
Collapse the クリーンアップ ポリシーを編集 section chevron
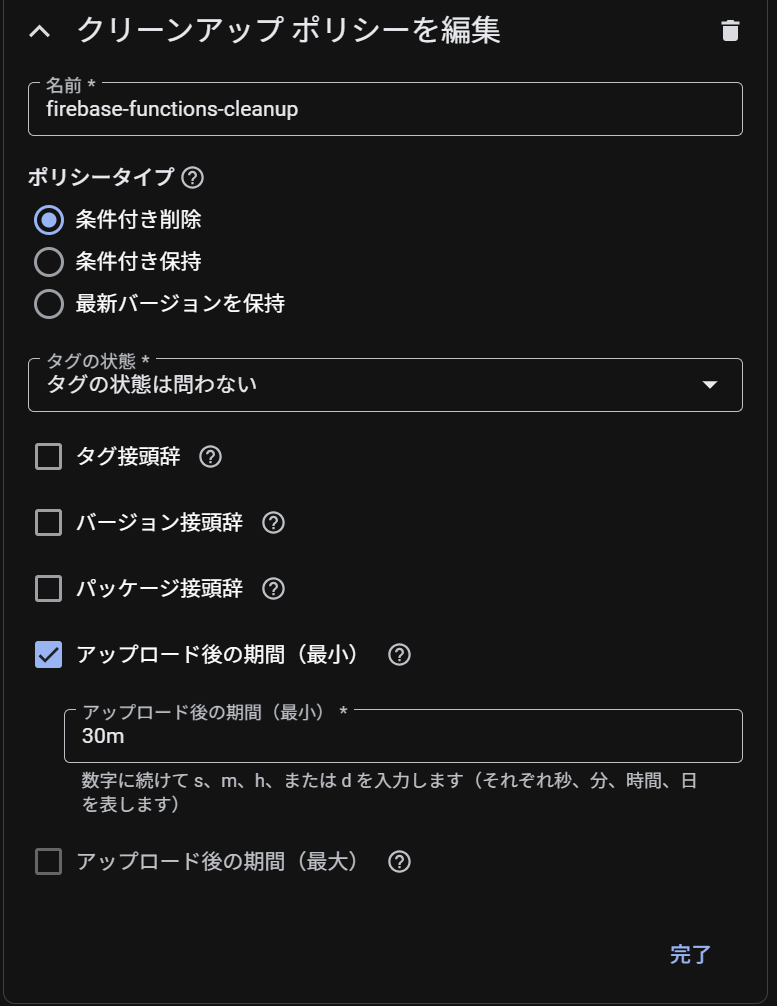click(39, 31)
